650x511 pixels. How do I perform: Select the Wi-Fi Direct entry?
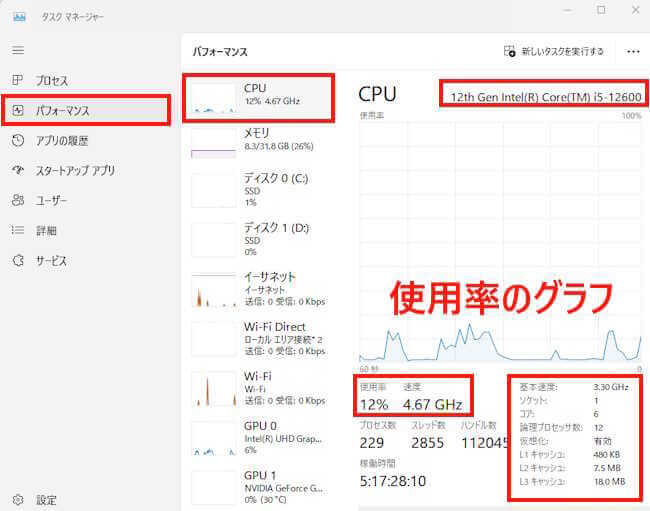pos(258,339)
